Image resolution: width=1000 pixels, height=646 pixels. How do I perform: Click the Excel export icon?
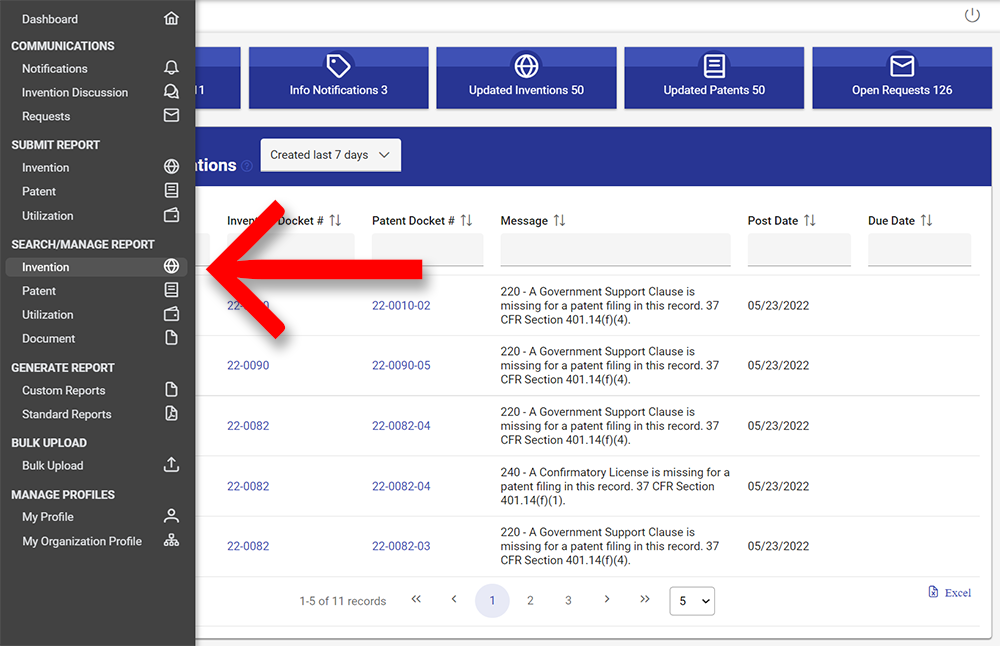pyautogui.click(x=933, y=592)
